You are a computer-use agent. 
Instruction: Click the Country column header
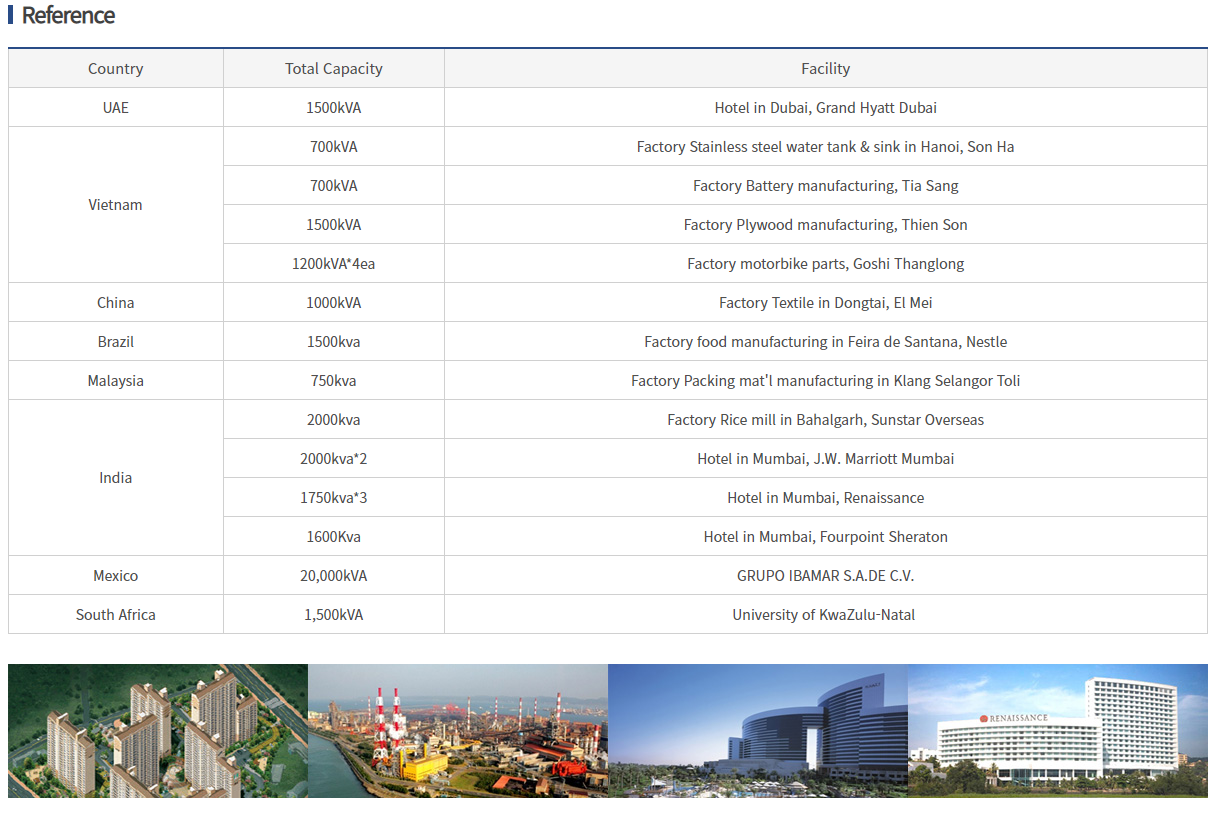pyautogui.click(x=116, y=69)
